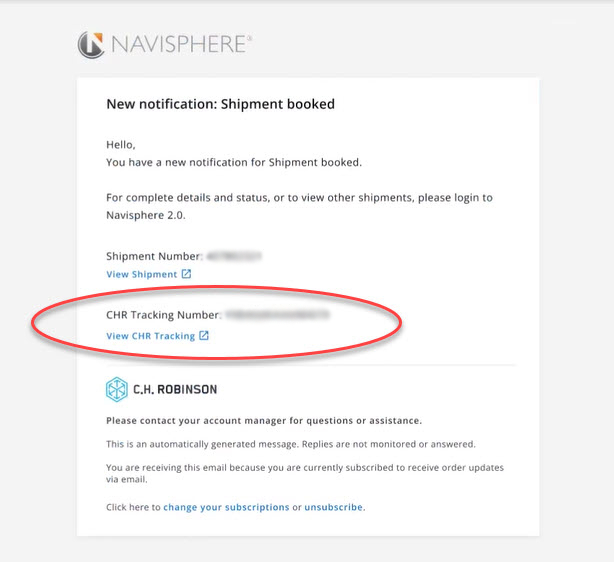Open the View Shipment link

141,274
